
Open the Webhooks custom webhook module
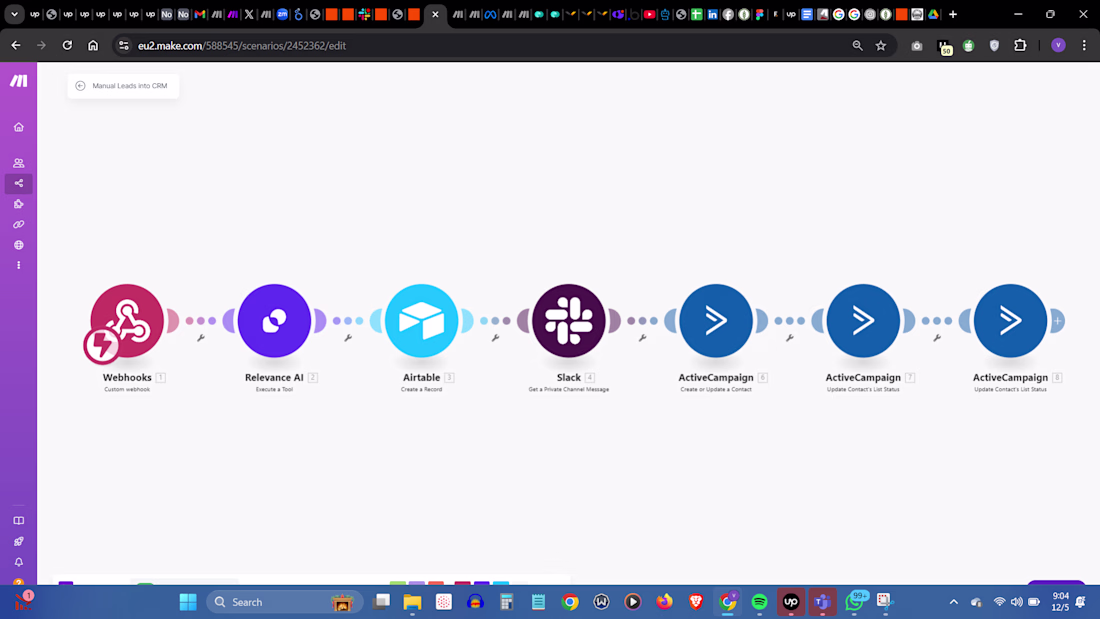127,321
